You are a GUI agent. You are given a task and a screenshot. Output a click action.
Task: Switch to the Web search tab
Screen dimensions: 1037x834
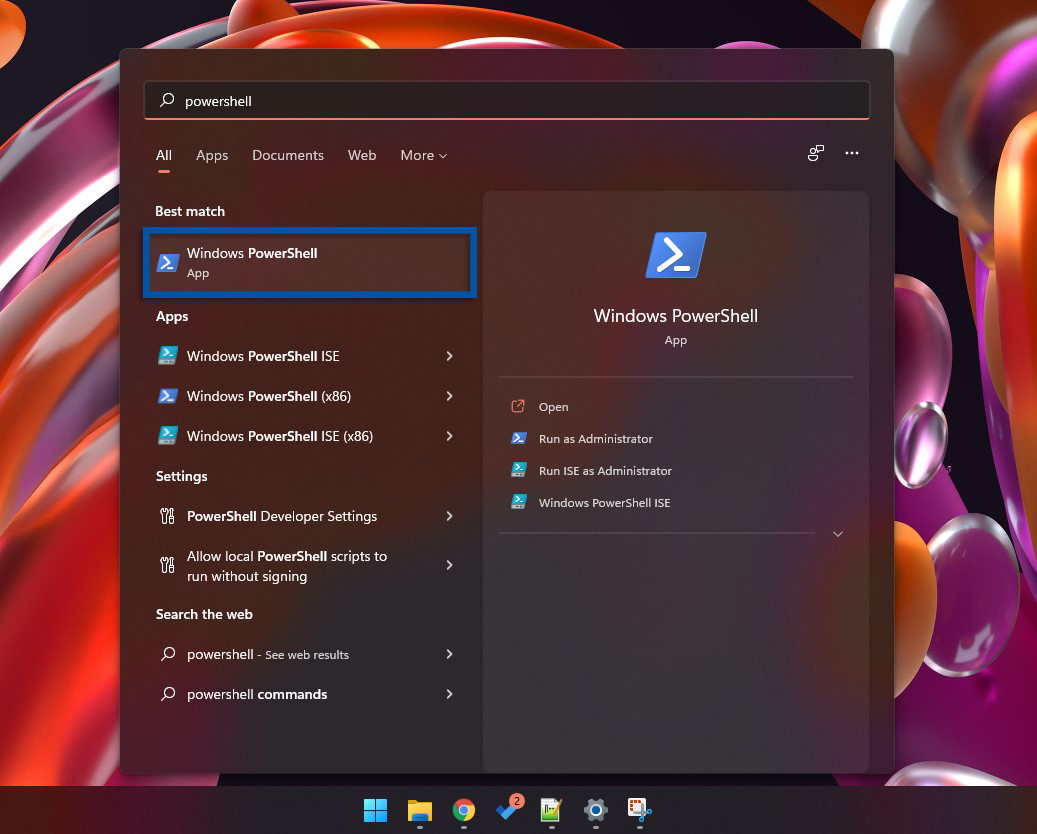362,155
